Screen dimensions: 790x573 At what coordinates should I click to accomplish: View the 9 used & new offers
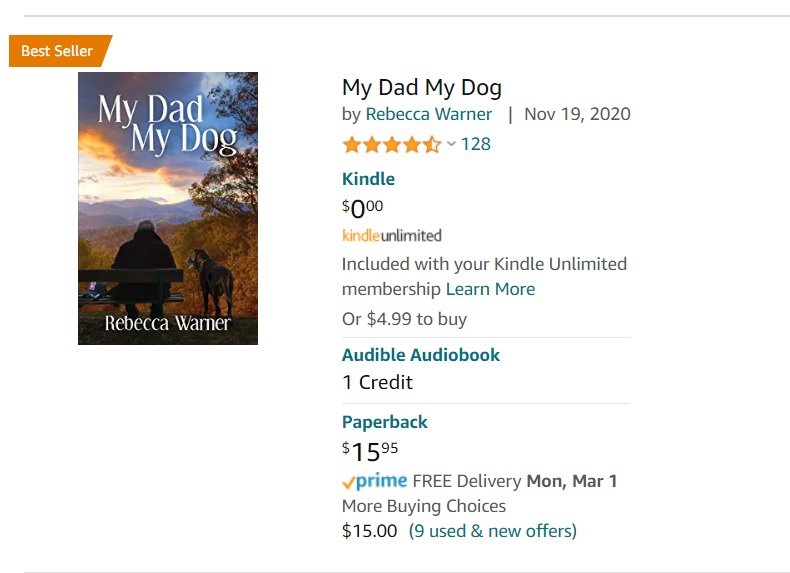(x=492, y=531)
